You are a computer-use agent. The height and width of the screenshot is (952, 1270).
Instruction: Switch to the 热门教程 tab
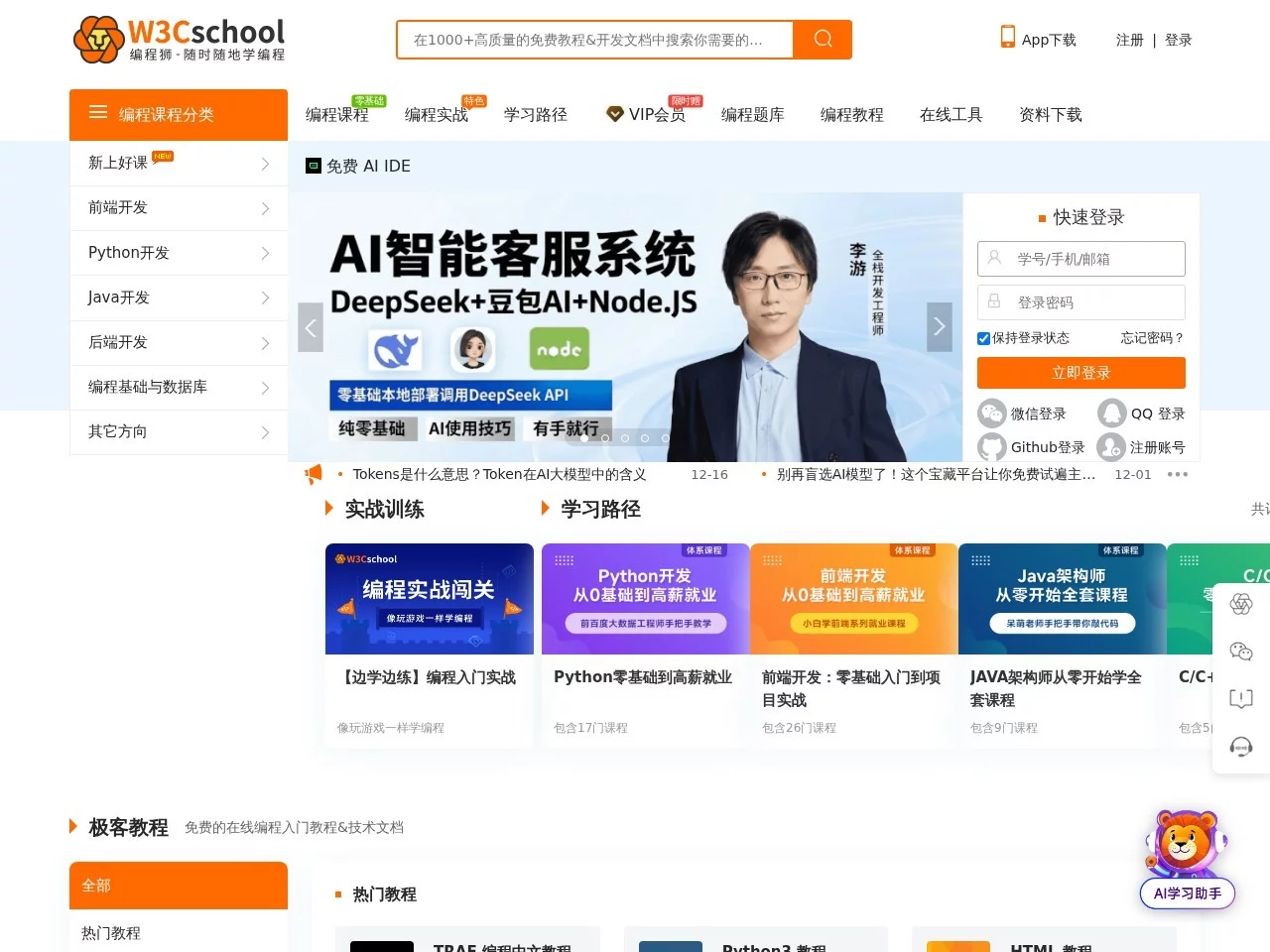109,933
